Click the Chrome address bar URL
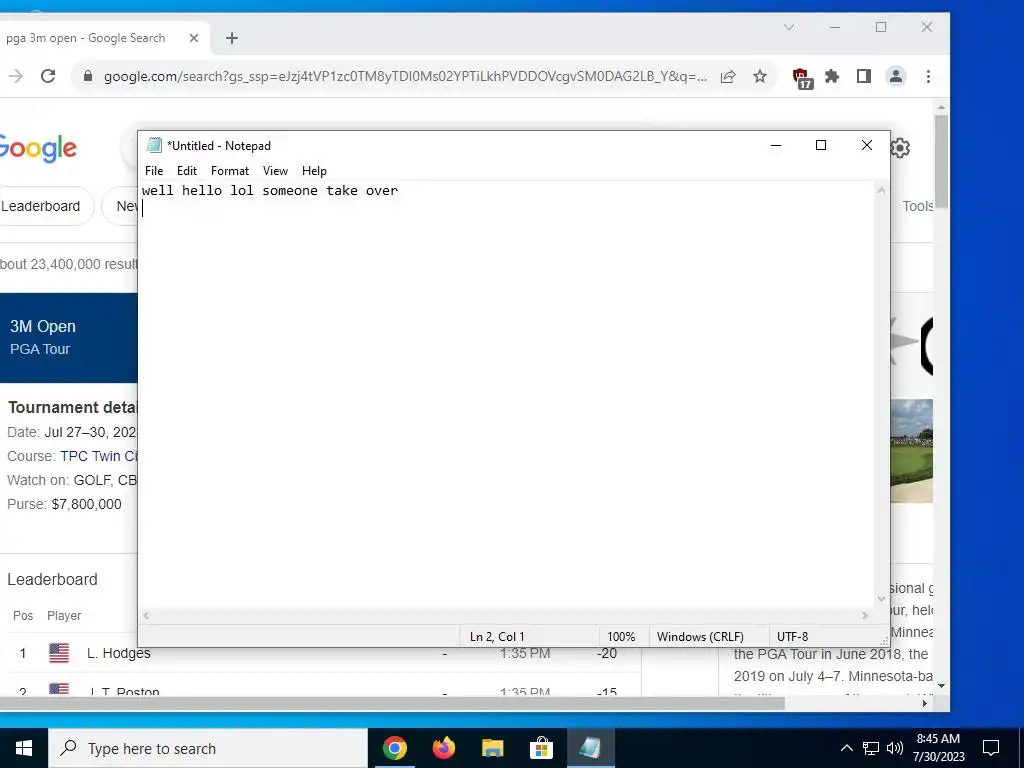This screenshot has width=1024, height=768. pyautogui.click(x=405, y=76)
